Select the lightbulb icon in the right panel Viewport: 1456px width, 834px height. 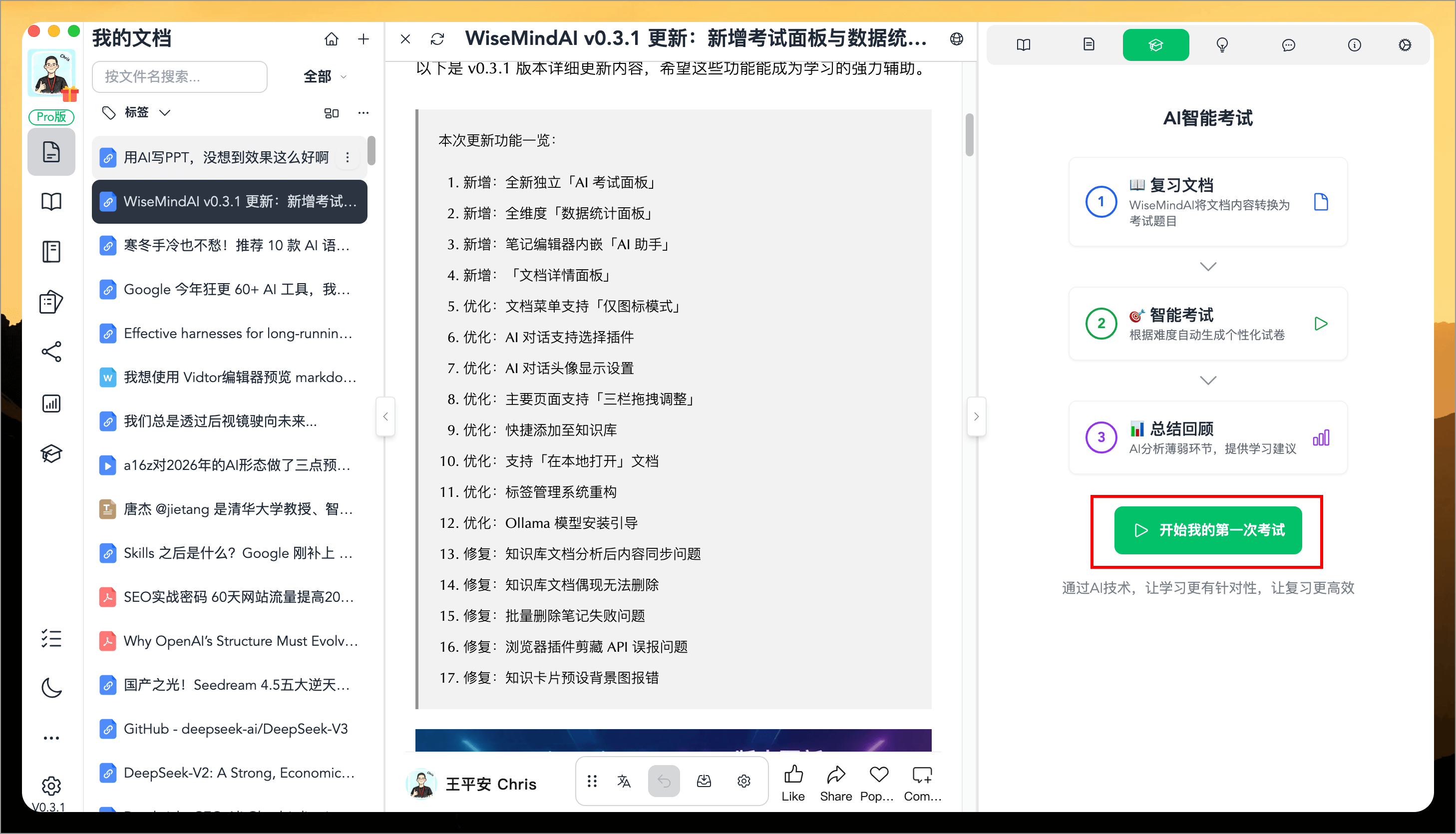point(1222,44)
